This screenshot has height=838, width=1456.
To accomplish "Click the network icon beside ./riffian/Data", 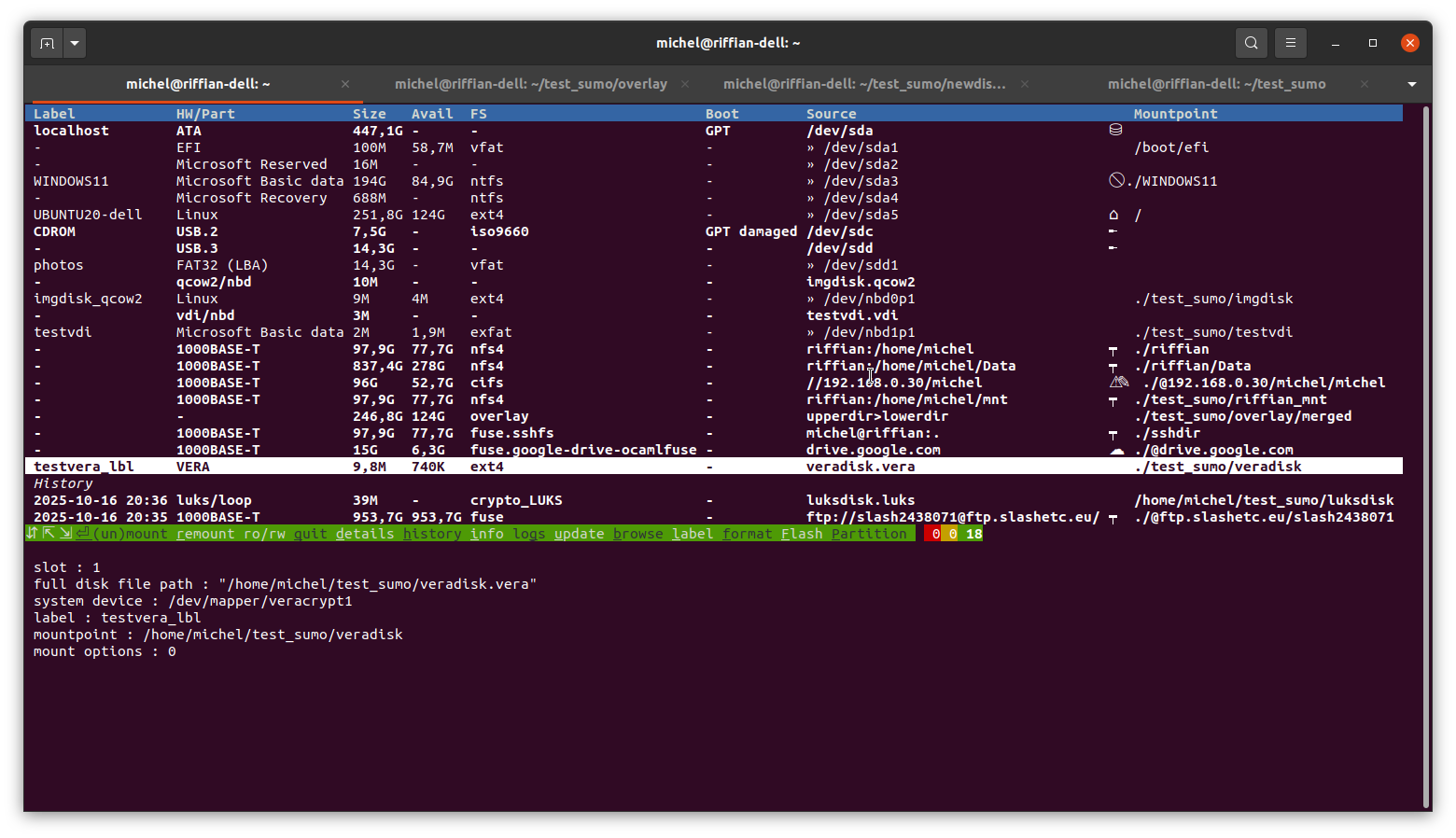I will click(x=1113, y=368).
